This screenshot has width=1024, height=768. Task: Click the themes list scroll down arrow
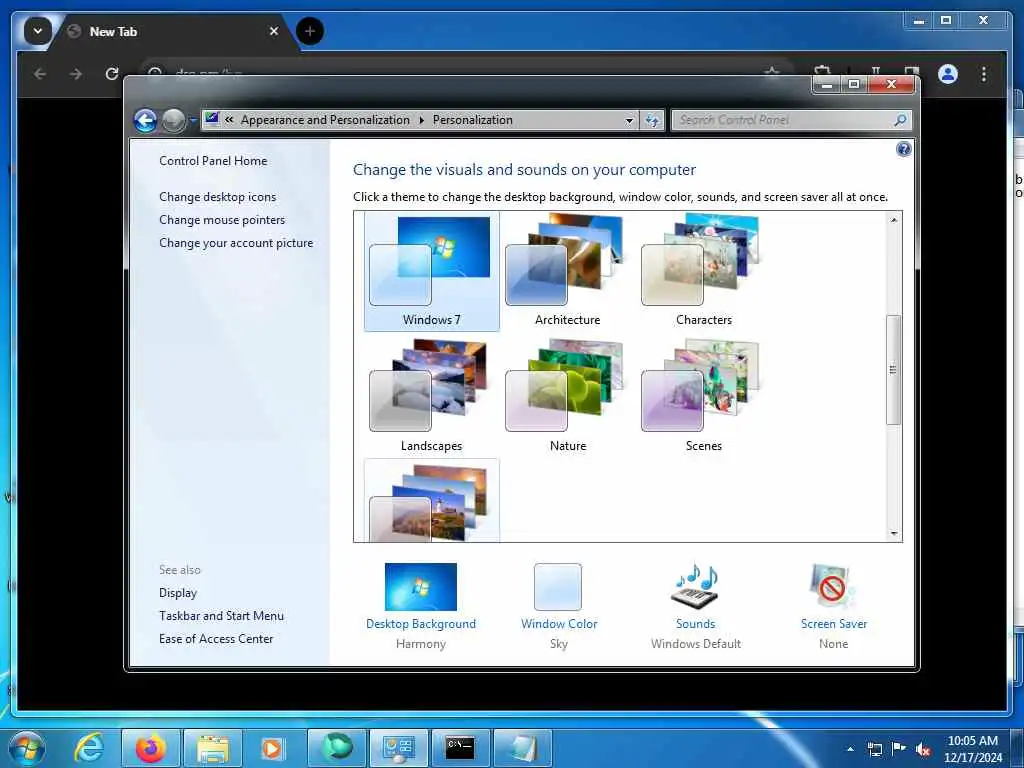(894, 534)
